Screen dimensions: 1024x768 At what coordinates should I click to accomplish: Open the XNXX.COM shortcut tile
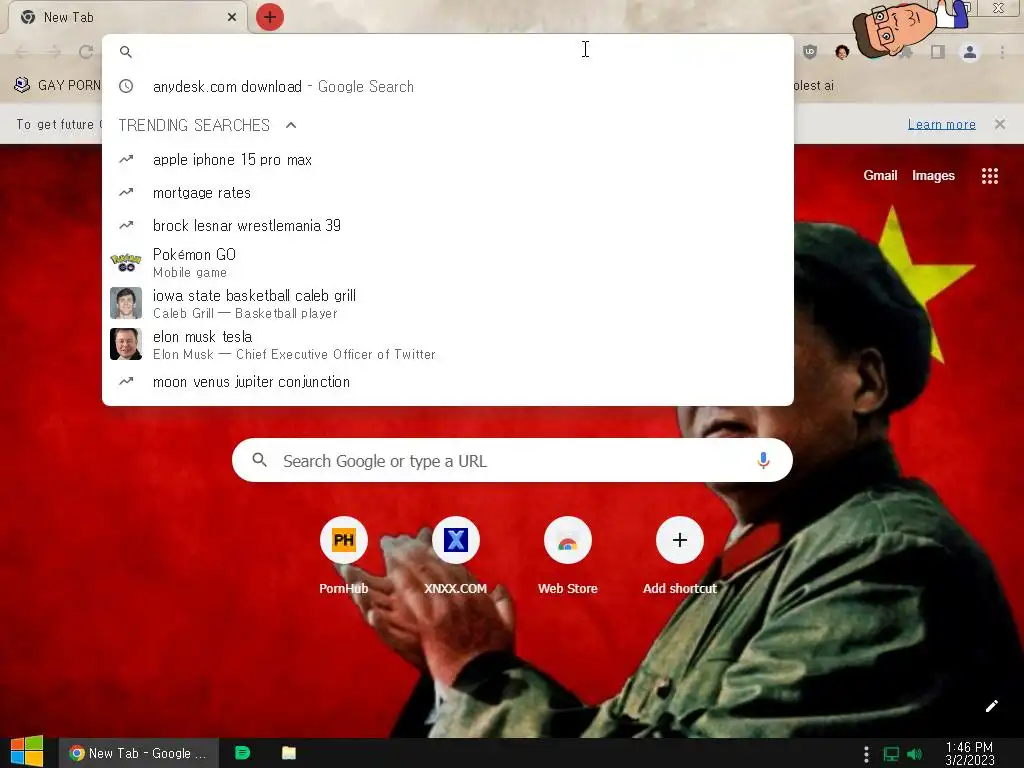pyautogui.click(x=455, y=556)
